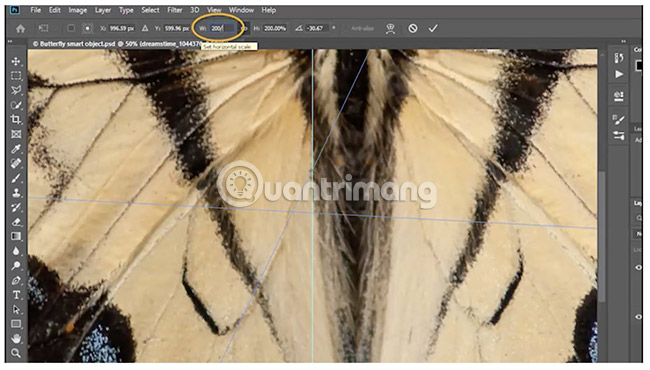Select the Spot Healing Brush tool
This screenshot has height=370, width=650.
point(16,163)
